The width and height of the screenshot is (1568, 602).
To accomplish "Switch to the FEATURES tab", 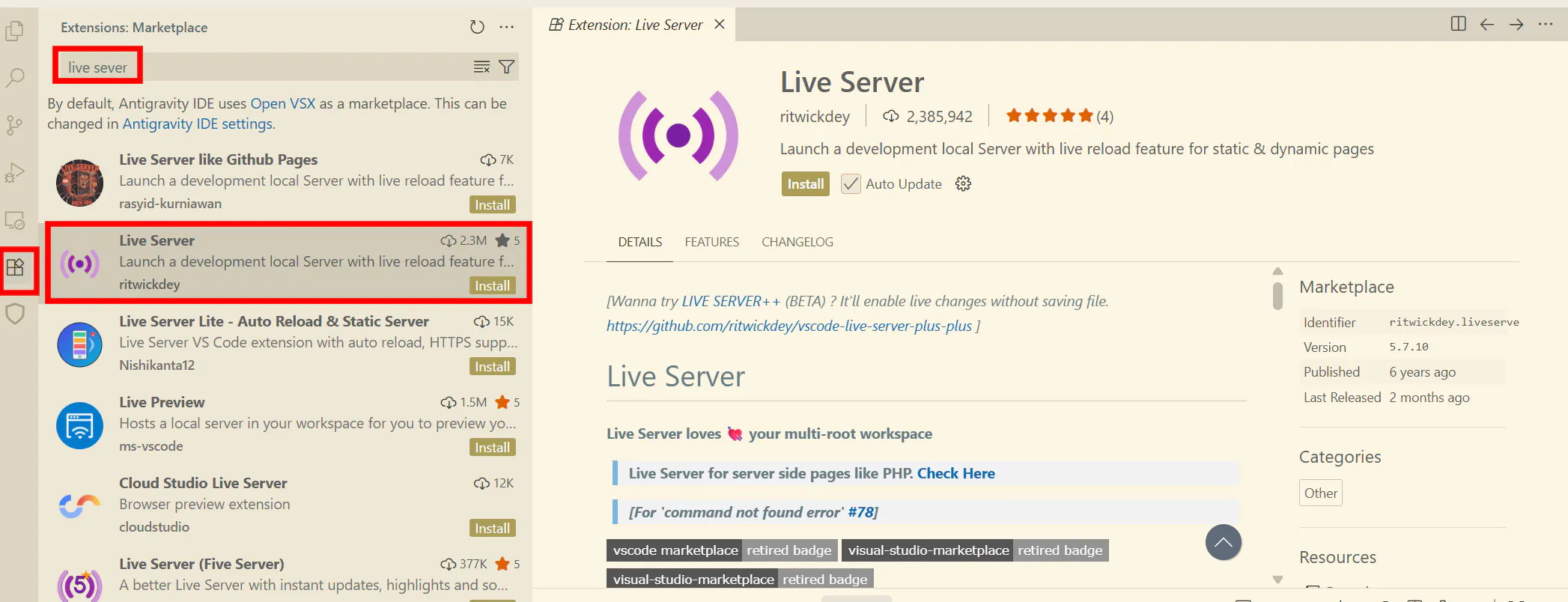I will [x=712, y=242].
